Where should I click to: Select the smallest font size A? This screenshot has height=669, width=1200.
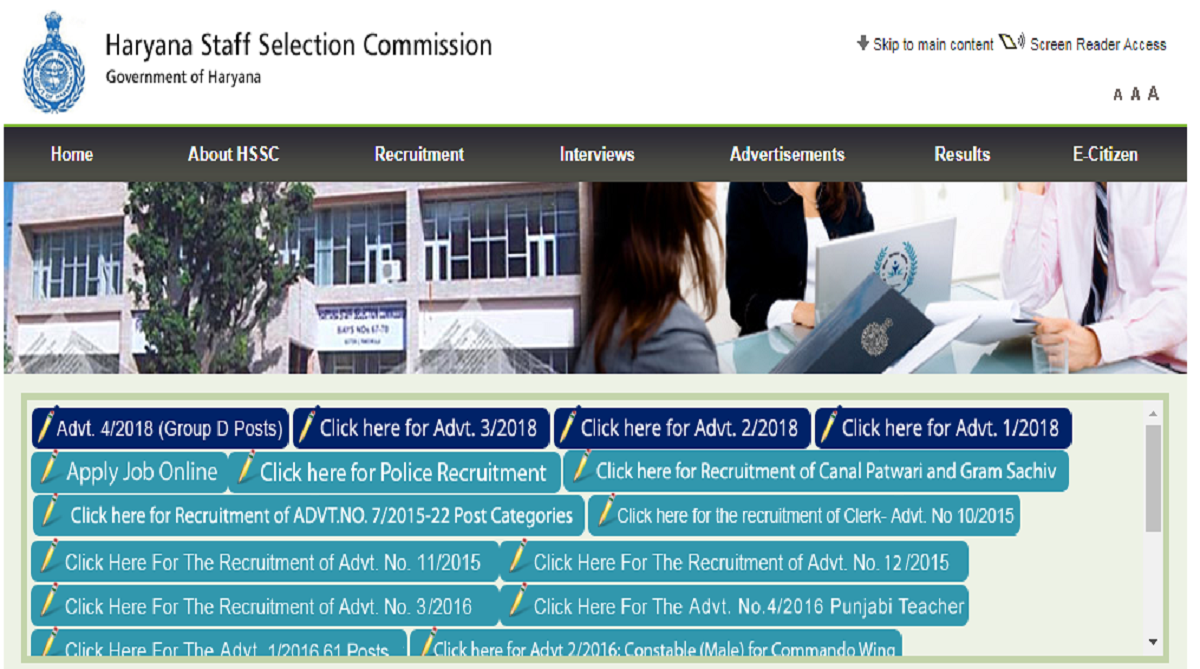(x=1118, y=95)
